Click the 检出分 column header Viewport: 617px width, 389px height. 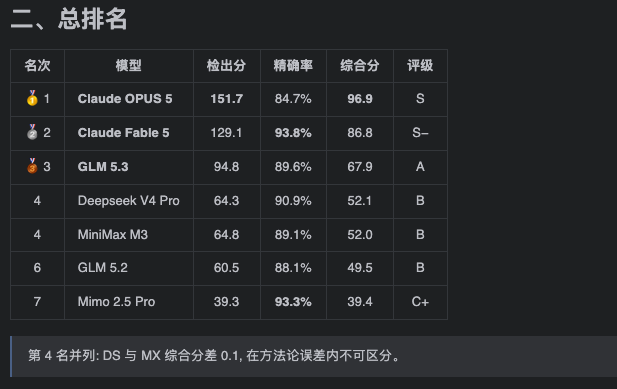pos(226,65)
